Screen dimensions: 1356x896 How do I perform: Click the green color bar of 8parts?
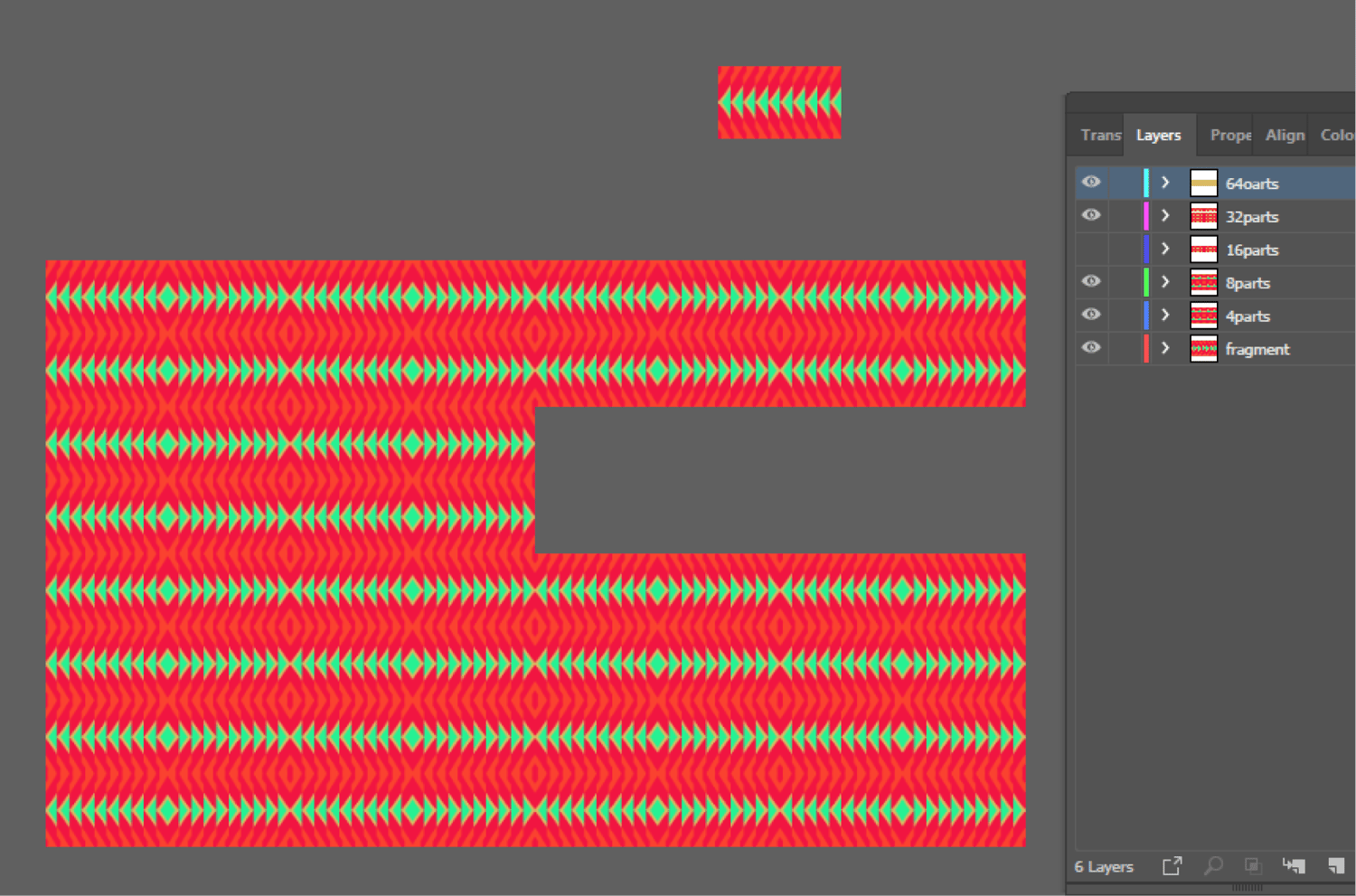1146,282
